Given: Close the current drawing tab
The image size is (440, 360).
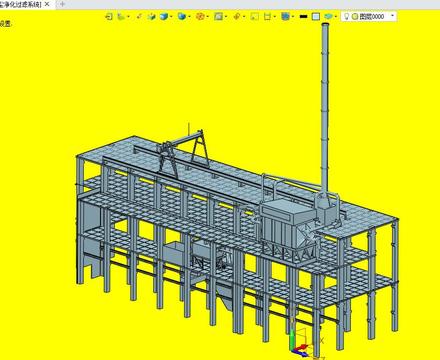Looking at the screenshot, I should point(47,4).
